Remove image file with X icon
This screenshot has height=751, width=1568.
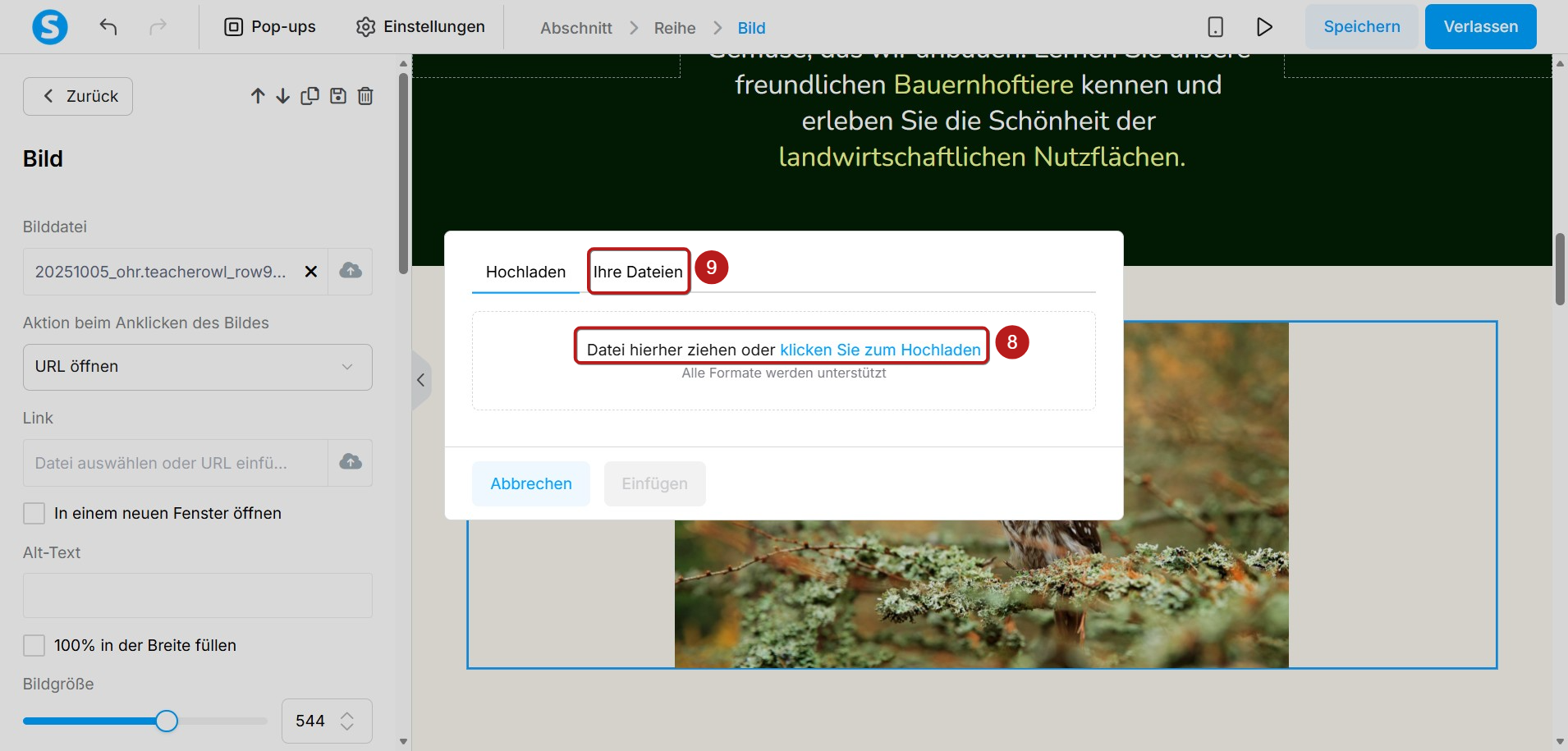[x=311, y=272]
